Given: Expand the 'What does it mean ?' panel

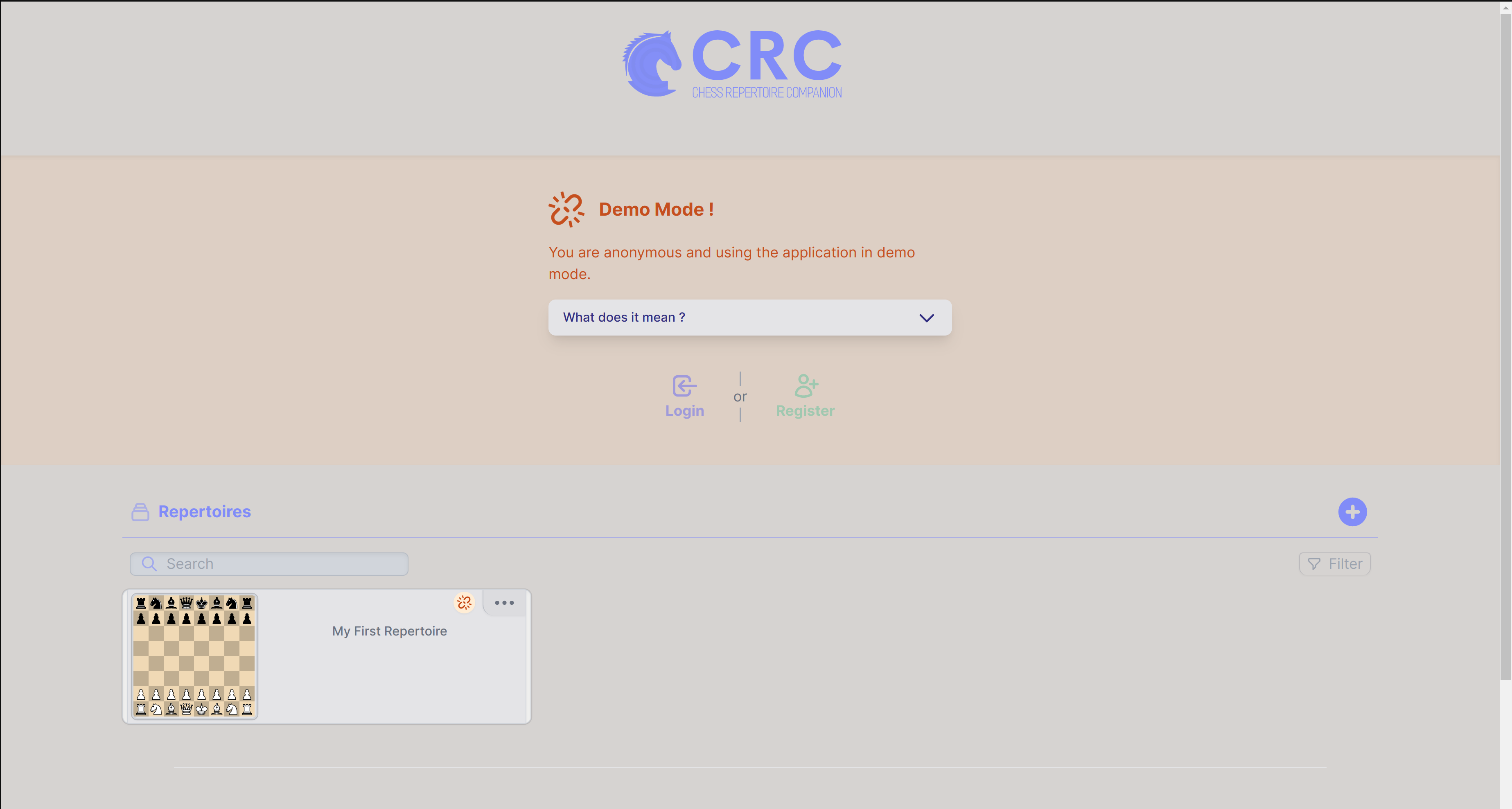Looking at the screenshot, I should click(x=749, y=318).
